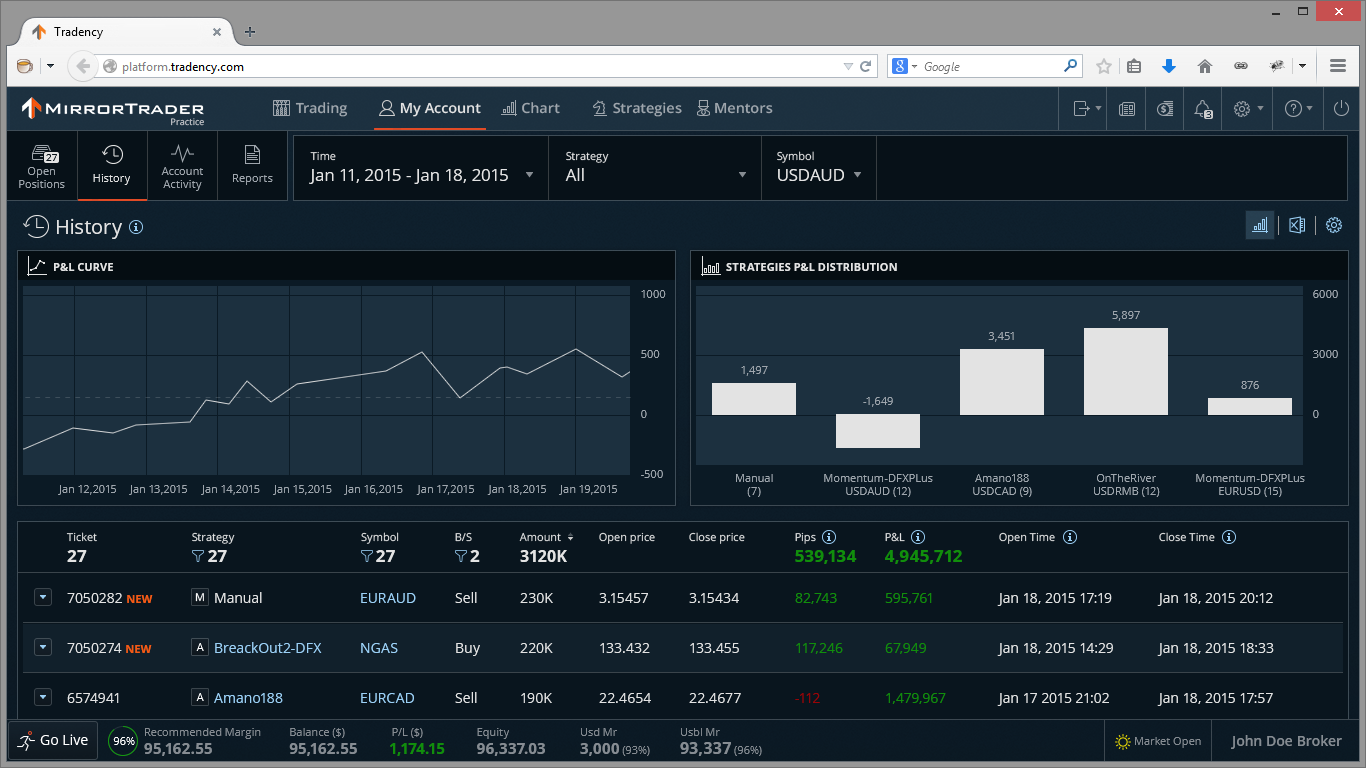Image resolution: width=1366 pixels, height=768 pixels.
Task: Click the logout icon in header
Action: coord(1086,109)
